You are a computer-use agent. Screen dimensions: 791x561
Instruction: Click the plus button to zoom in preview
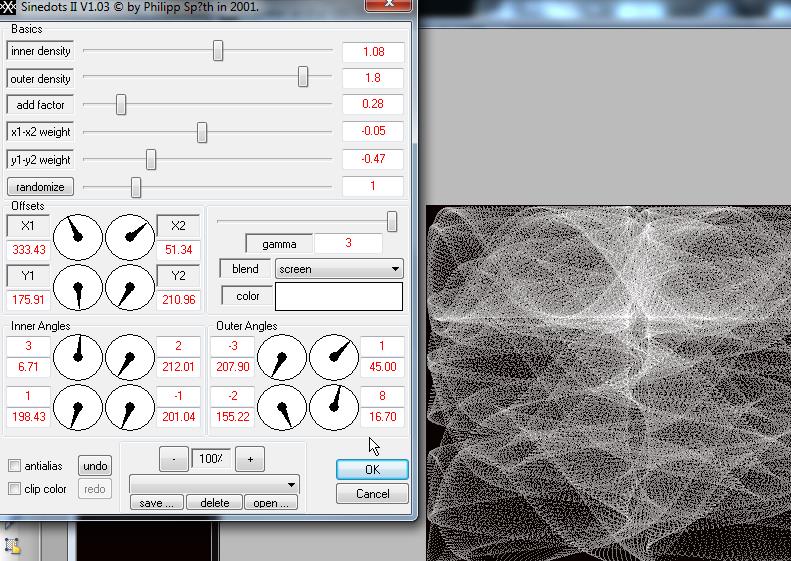pyautogui.click(x=250, y=459)
